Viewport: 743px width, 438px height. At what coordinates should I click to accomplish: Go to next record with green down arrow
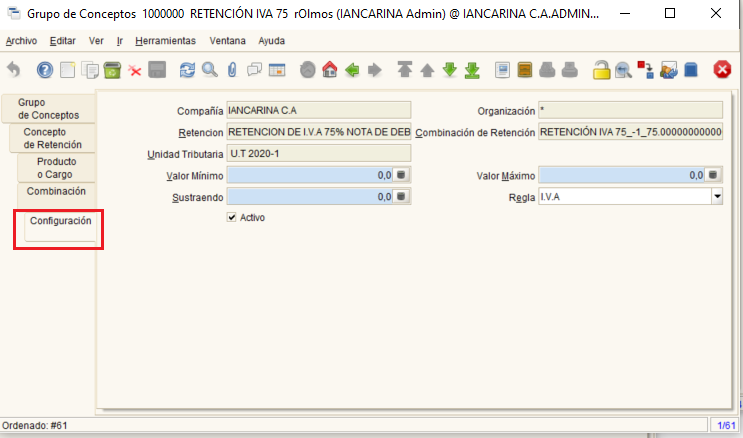click(x=449, y=70)
